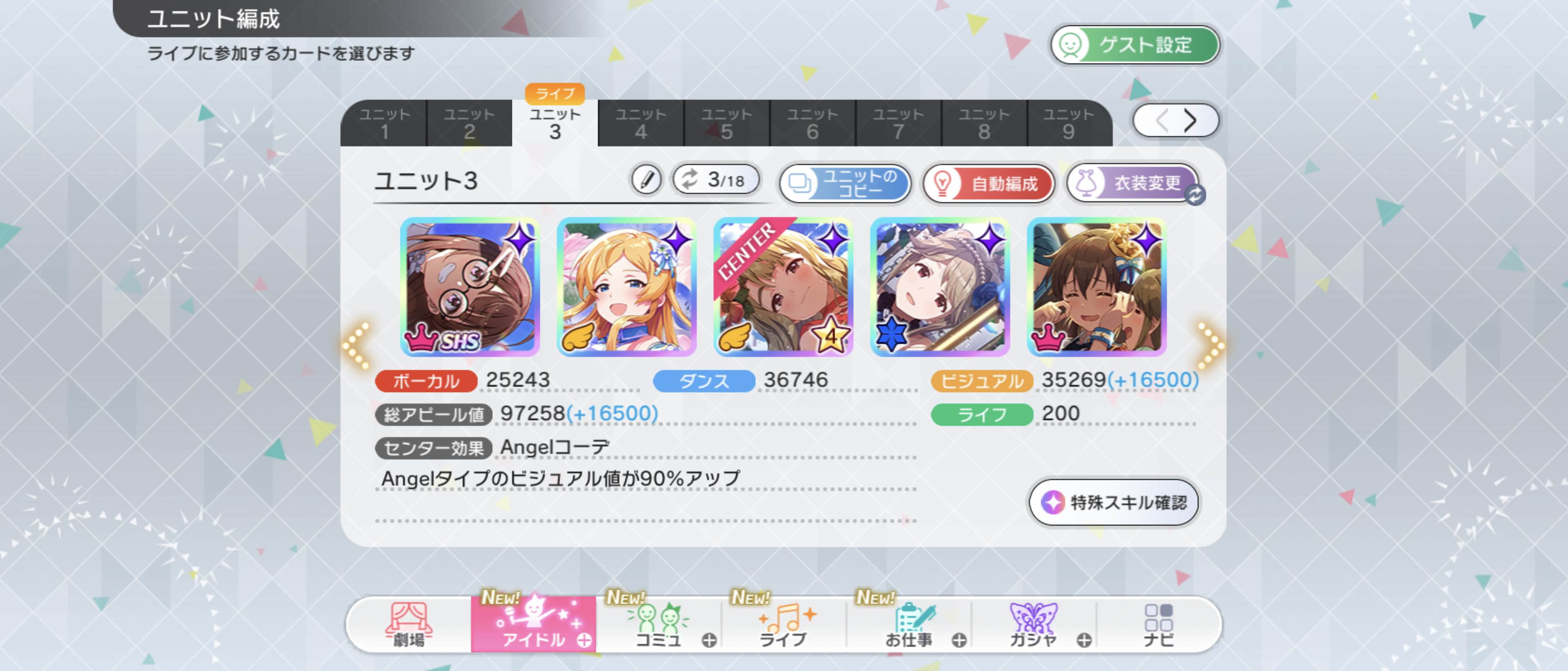Click the 自動編成 auto-formation button

point(989,183)
